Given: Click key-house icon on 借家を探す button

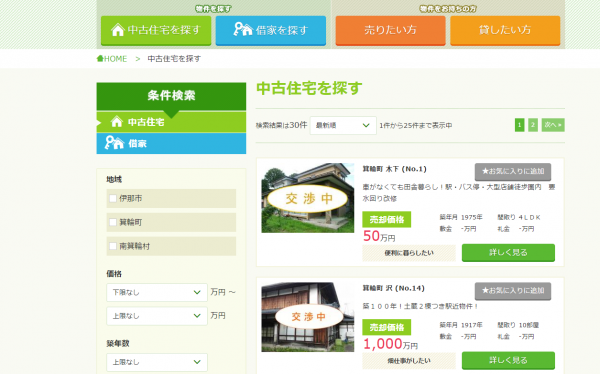Looking at the screenshot, I should [243, 29].
